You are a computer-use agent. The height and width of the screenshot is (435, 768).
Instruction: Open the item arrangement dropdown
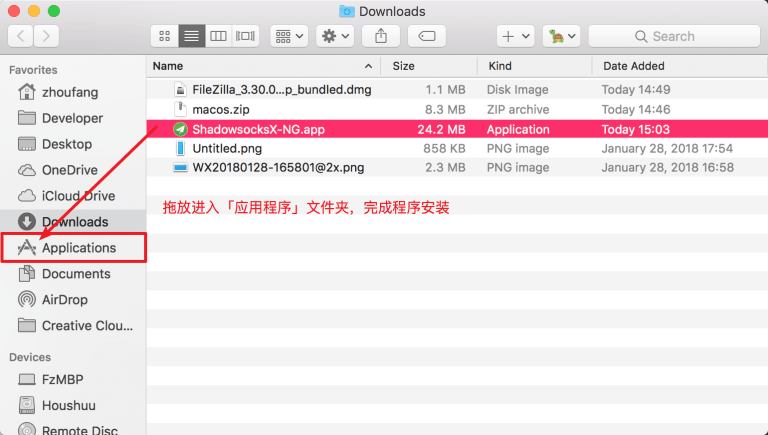(x=289, y=36)
